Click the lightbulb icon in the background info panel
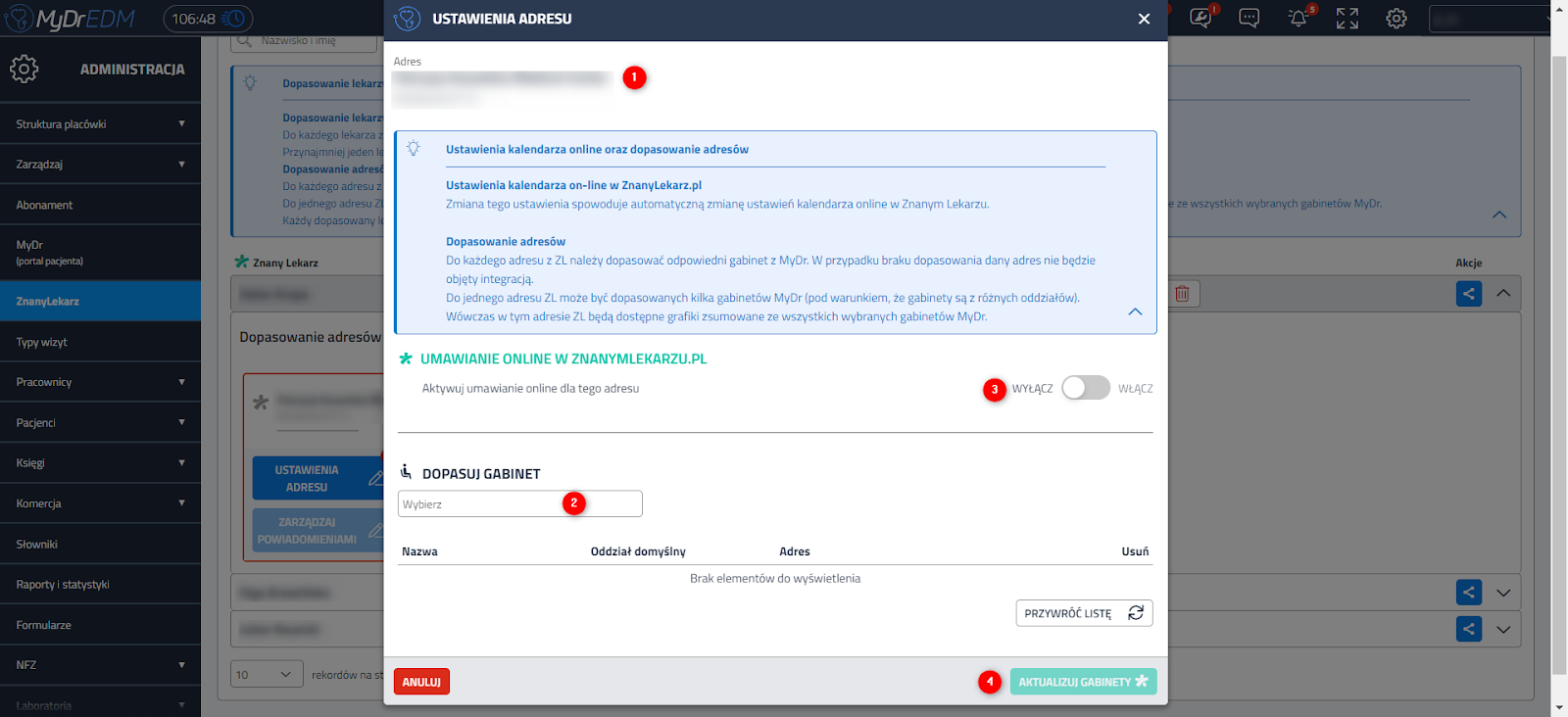 [x=250, y=82]
